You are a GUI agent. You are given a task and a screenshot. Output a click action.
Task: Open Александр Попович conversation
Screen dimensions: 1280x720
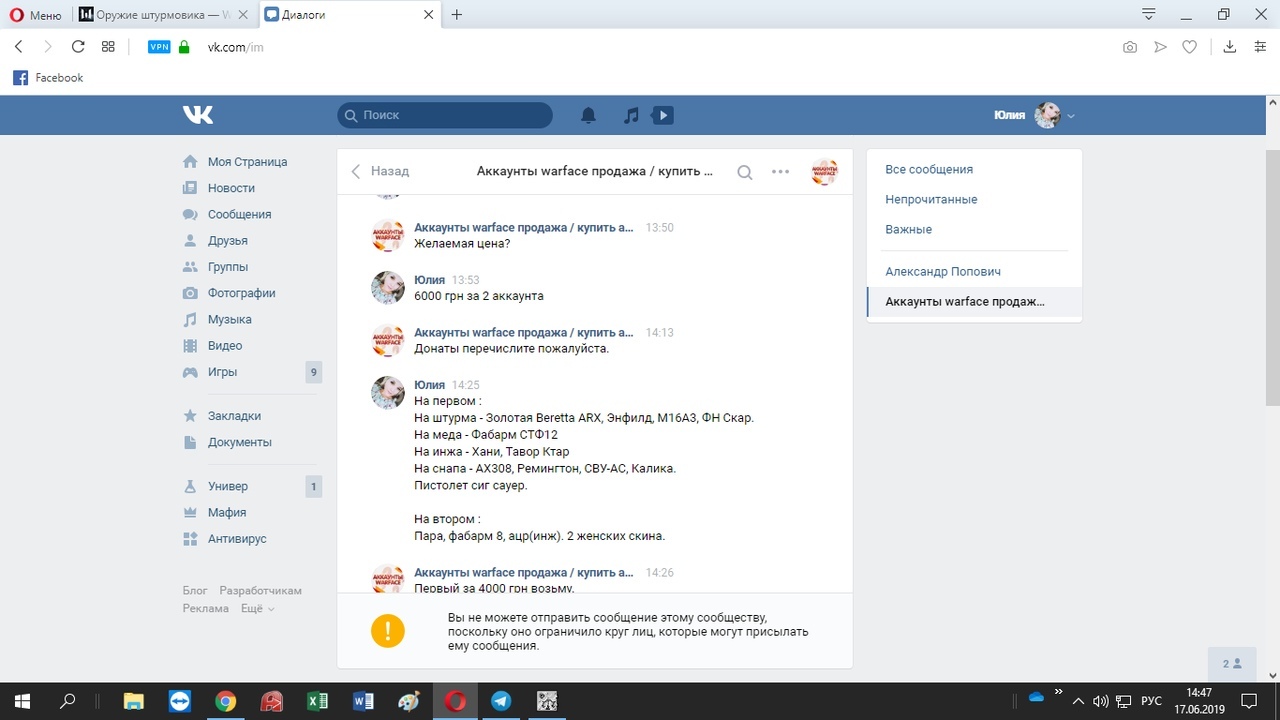942,272
